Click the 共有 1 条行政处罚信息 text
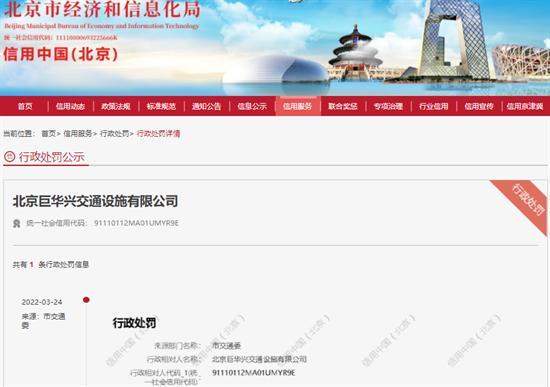Screen dimensions: 550x387 point(51,265)
